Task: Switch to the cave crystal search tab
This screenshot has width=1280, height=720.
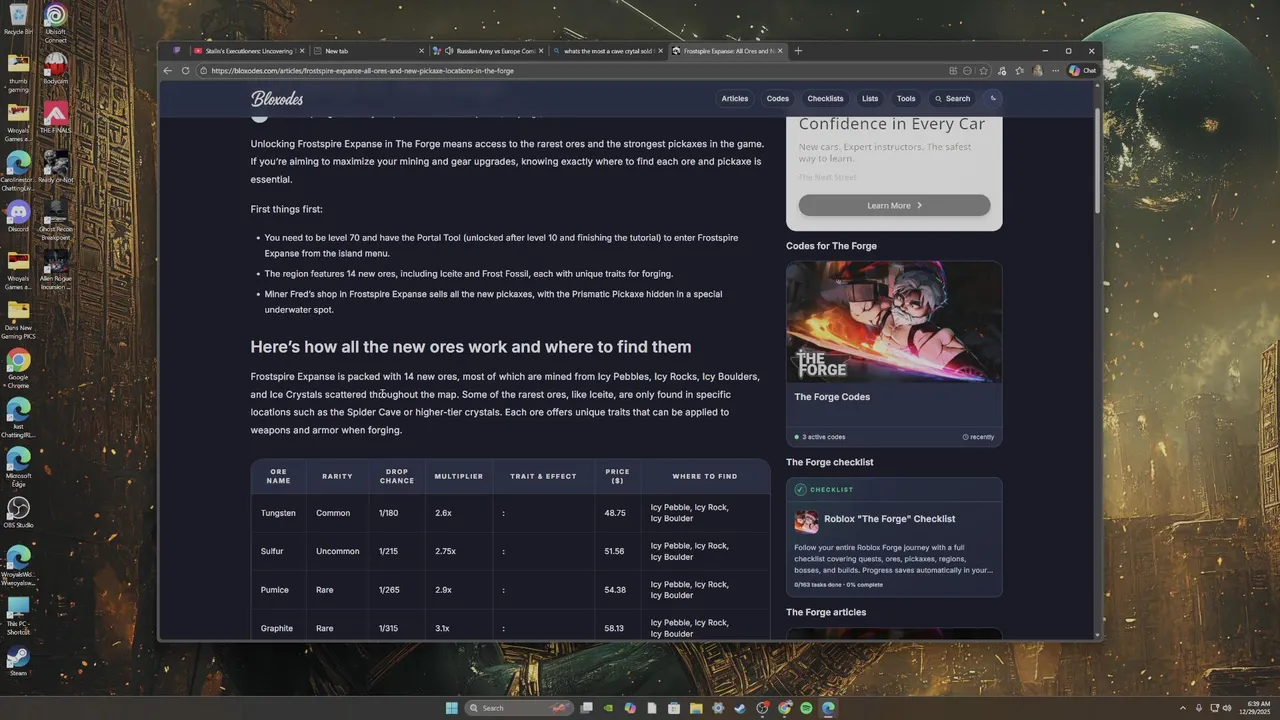Action: (x=607, y=51)
